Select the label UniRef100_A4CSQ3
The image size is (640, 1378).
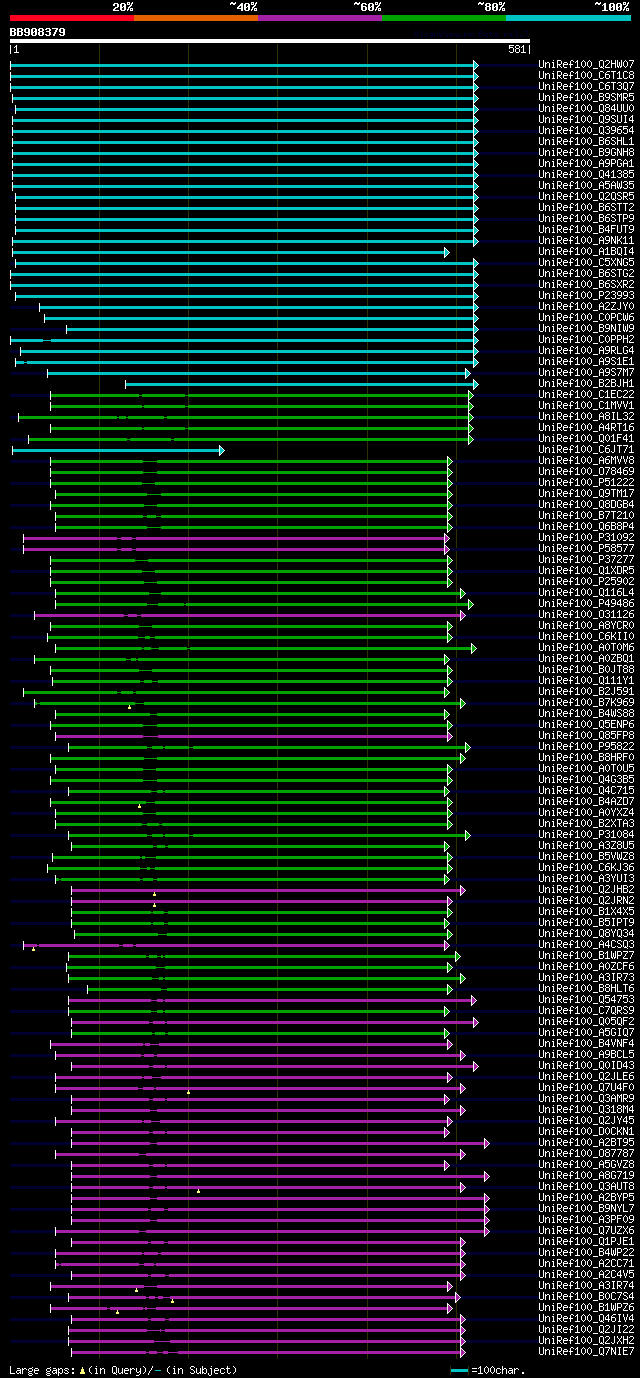click(586, 945)
